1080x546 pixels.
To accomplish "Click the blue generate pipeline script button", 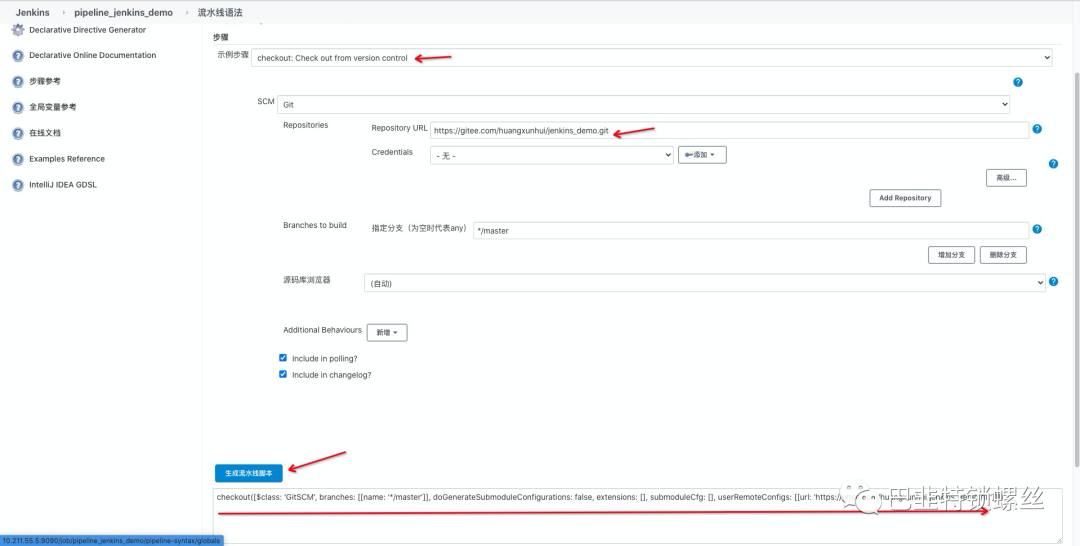I will point(249,472).
